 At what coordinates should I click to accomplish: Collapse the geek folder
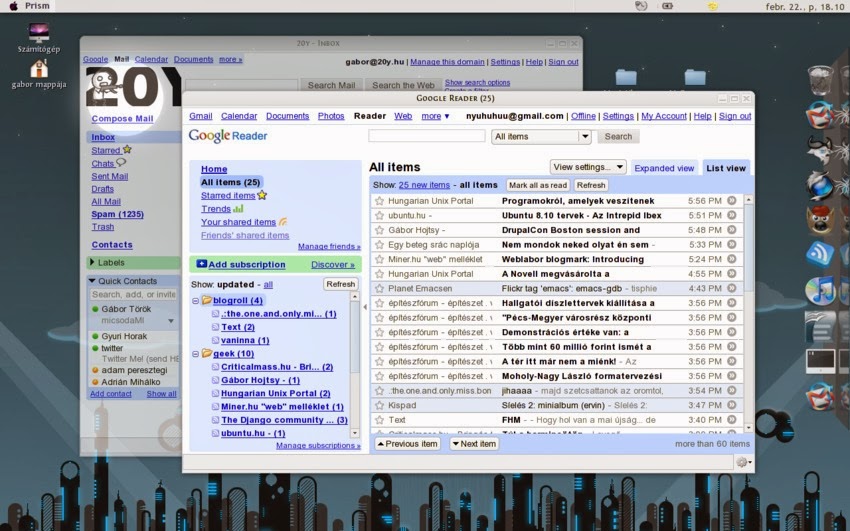195,353
